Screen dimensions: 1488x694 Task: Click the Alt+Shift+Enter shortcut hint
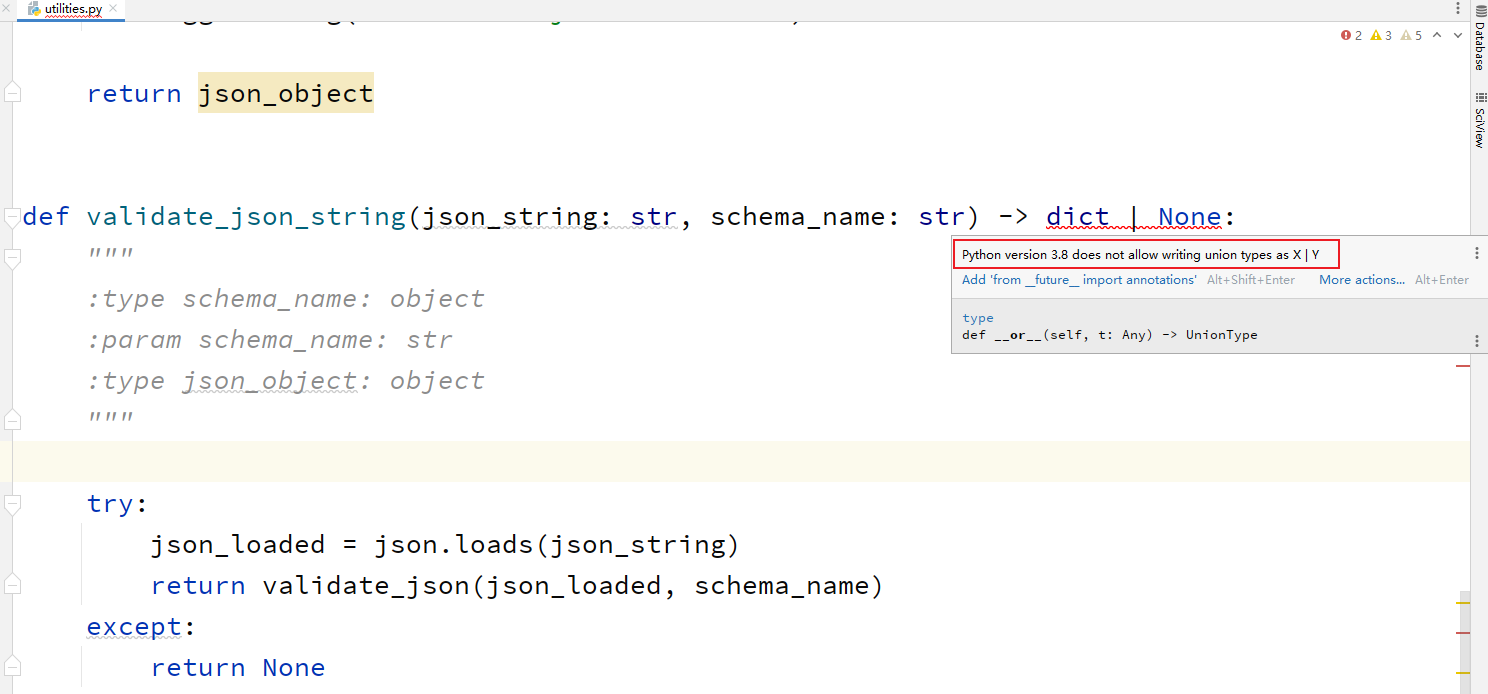(1251, 280)
